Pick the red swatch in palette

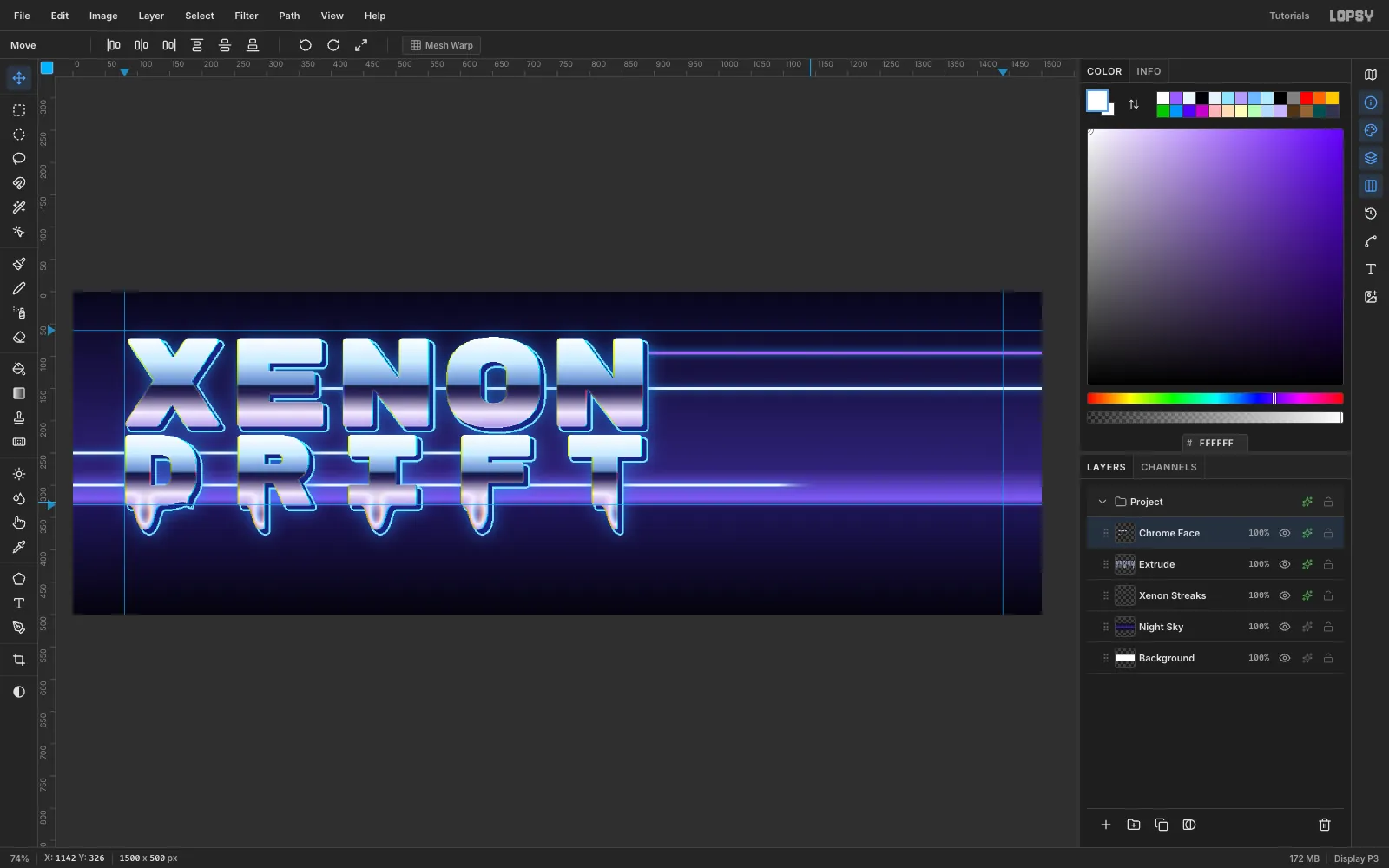1307,98
